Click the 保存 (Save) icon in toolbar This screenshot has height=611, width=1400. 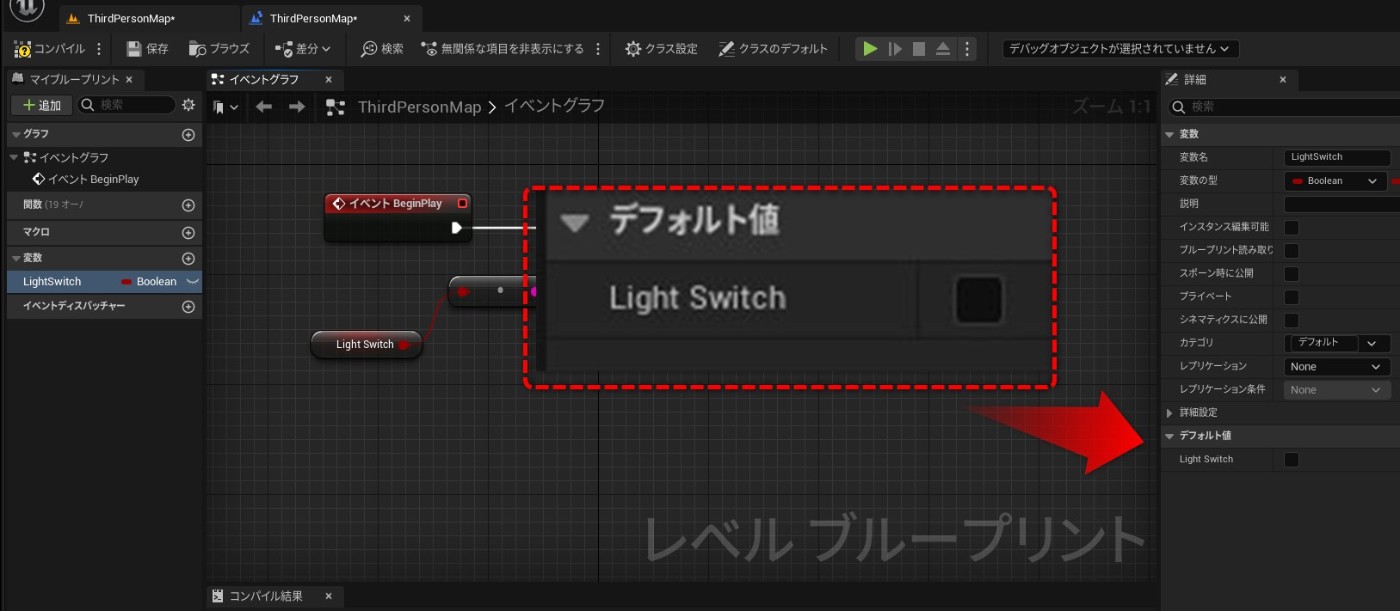point(132,47)
